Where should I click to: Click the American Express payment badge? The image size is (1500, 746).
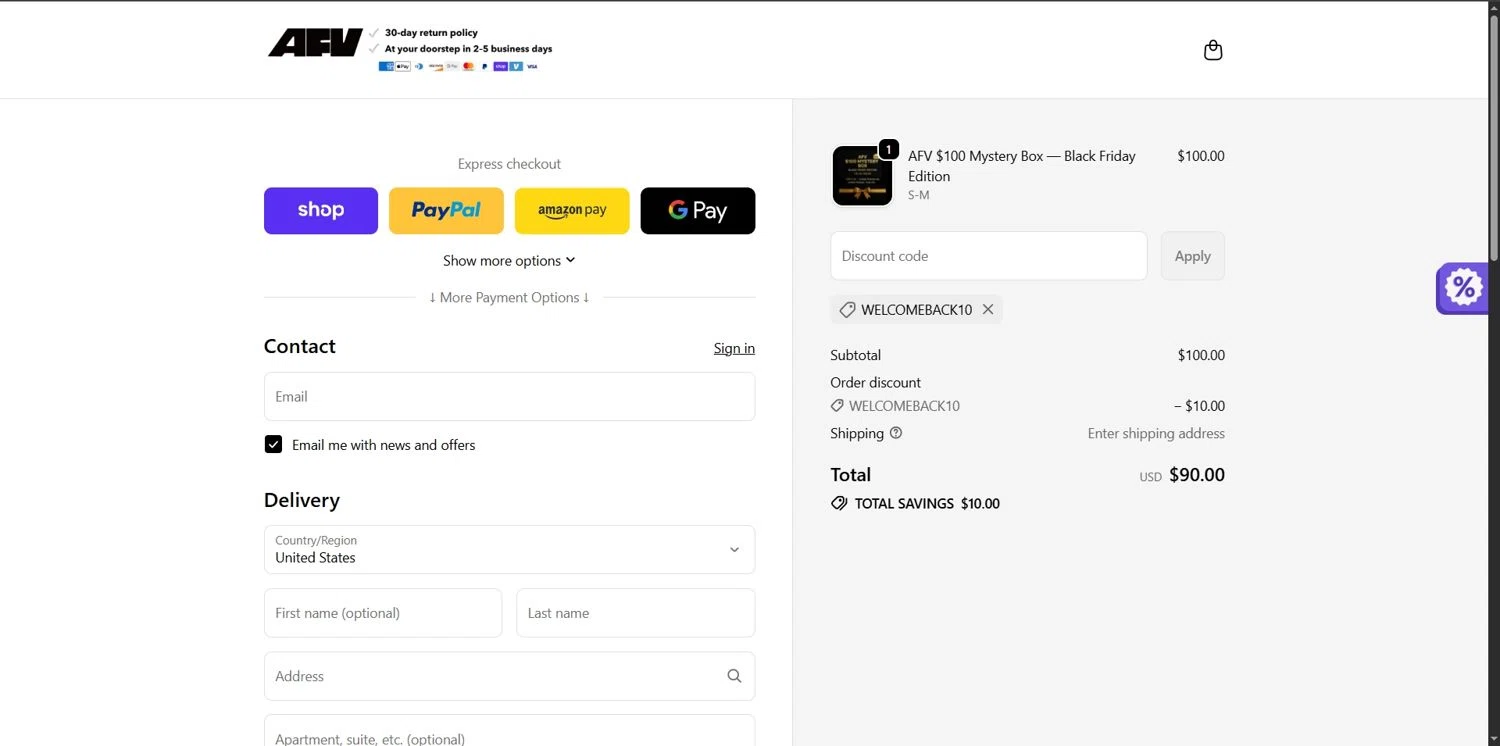tap(386, 66)
